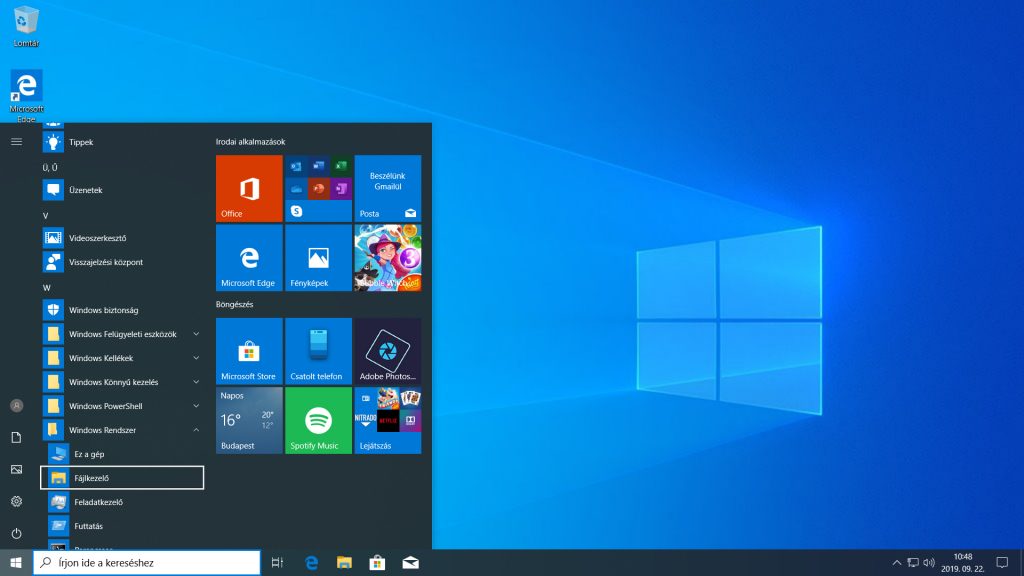Open Feladatkezelő task manager
Screen dimensions: 1024x576
coord(122,502)
